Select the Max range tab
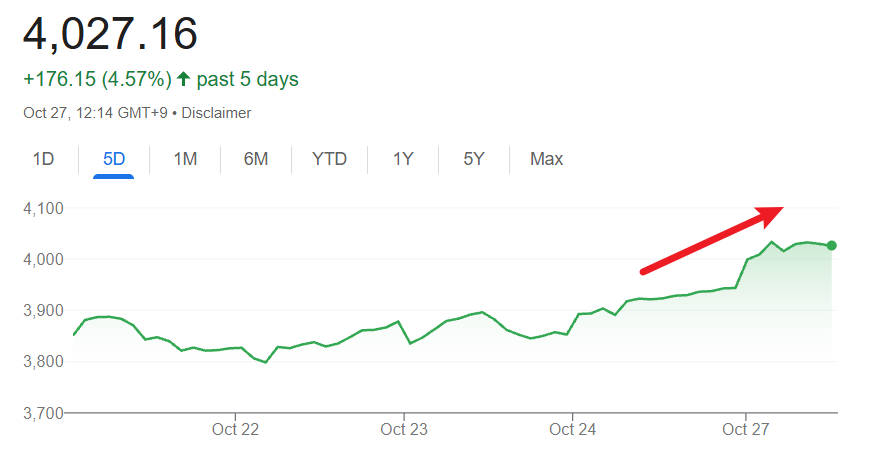Image resolution: width=882 pixels, height=456 pixels. pyautogui.click(x=546, y=159)
